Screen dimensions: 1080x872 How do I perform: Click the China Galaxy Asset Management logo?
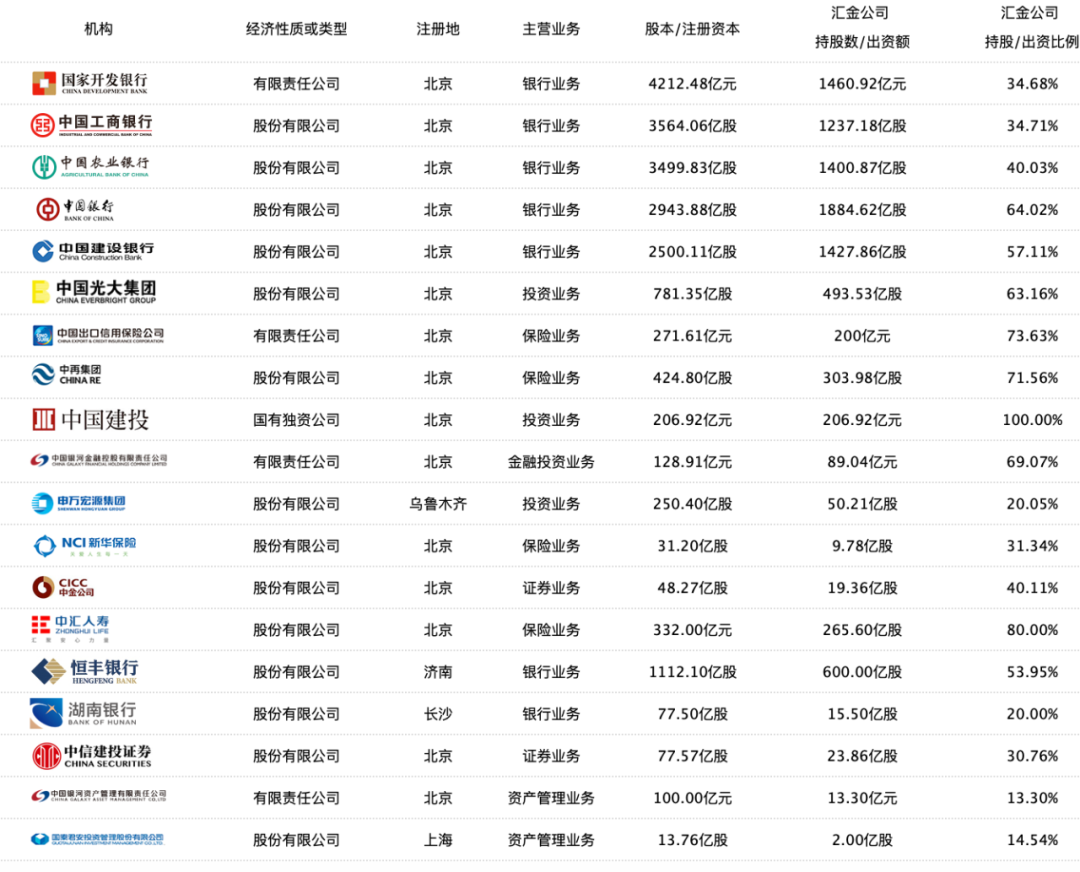pos(98,796)
